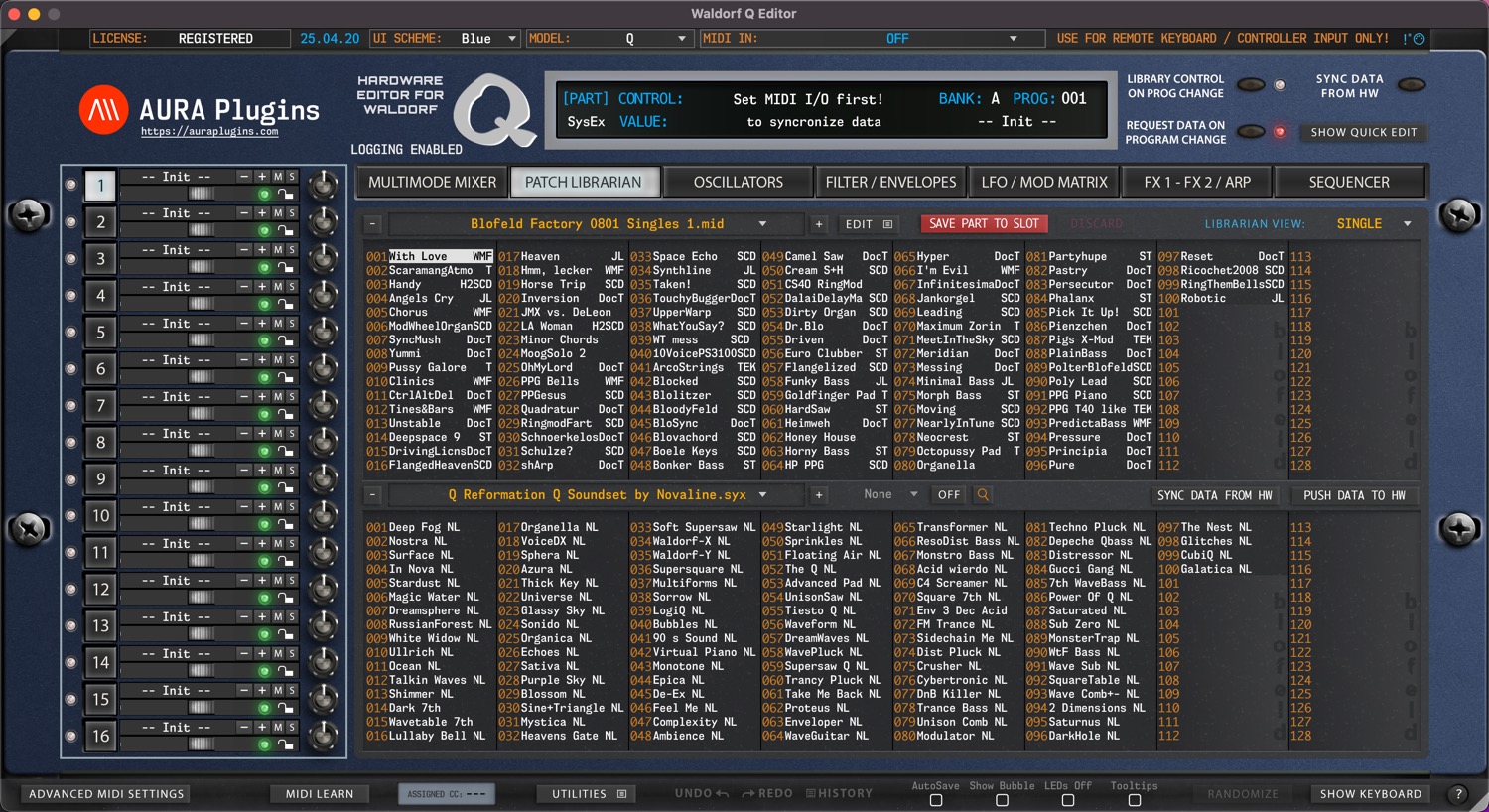Open the None dropdown in lower librarian
1489x812 pixels.
click(890, 494)
